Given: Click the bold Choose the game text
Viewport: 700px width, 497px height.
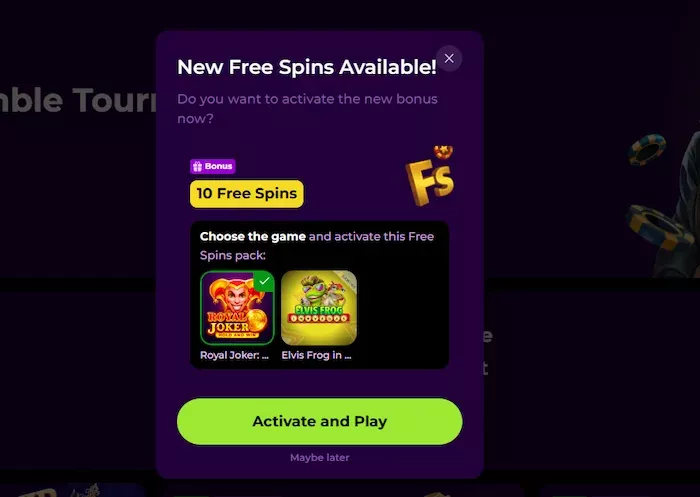Looking at the screenshot, I should [x=253, y=236].
